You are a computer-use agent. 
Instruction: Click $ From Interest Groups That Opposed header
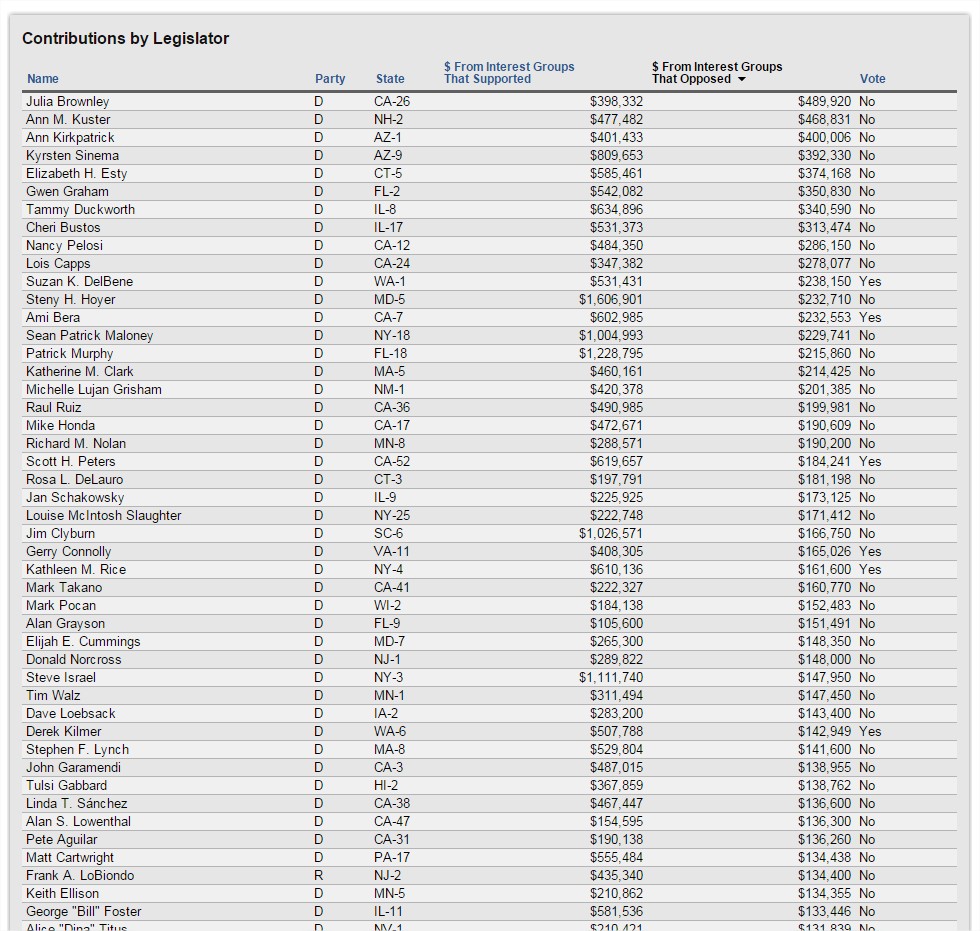pyautogui.click(x=717, y=72)
